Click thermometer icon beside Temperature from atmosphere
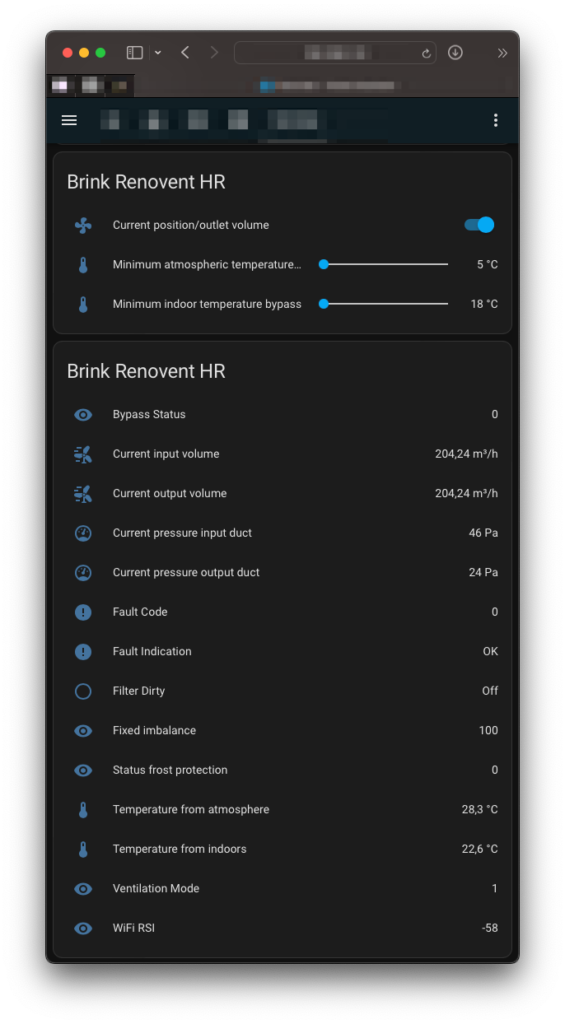The width and height of the screenshot is (565, 1024). pos(83,810)
